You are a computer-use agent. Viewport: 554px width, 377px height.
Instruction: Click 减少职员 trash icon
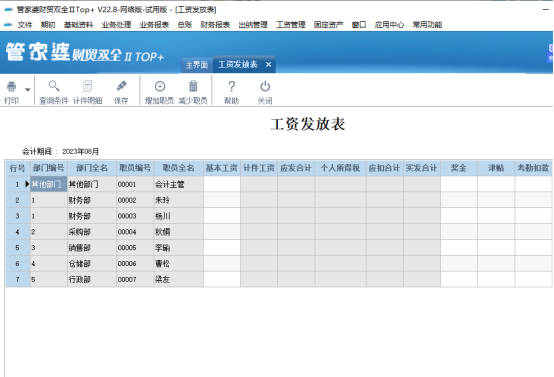[x=193, y=86]
